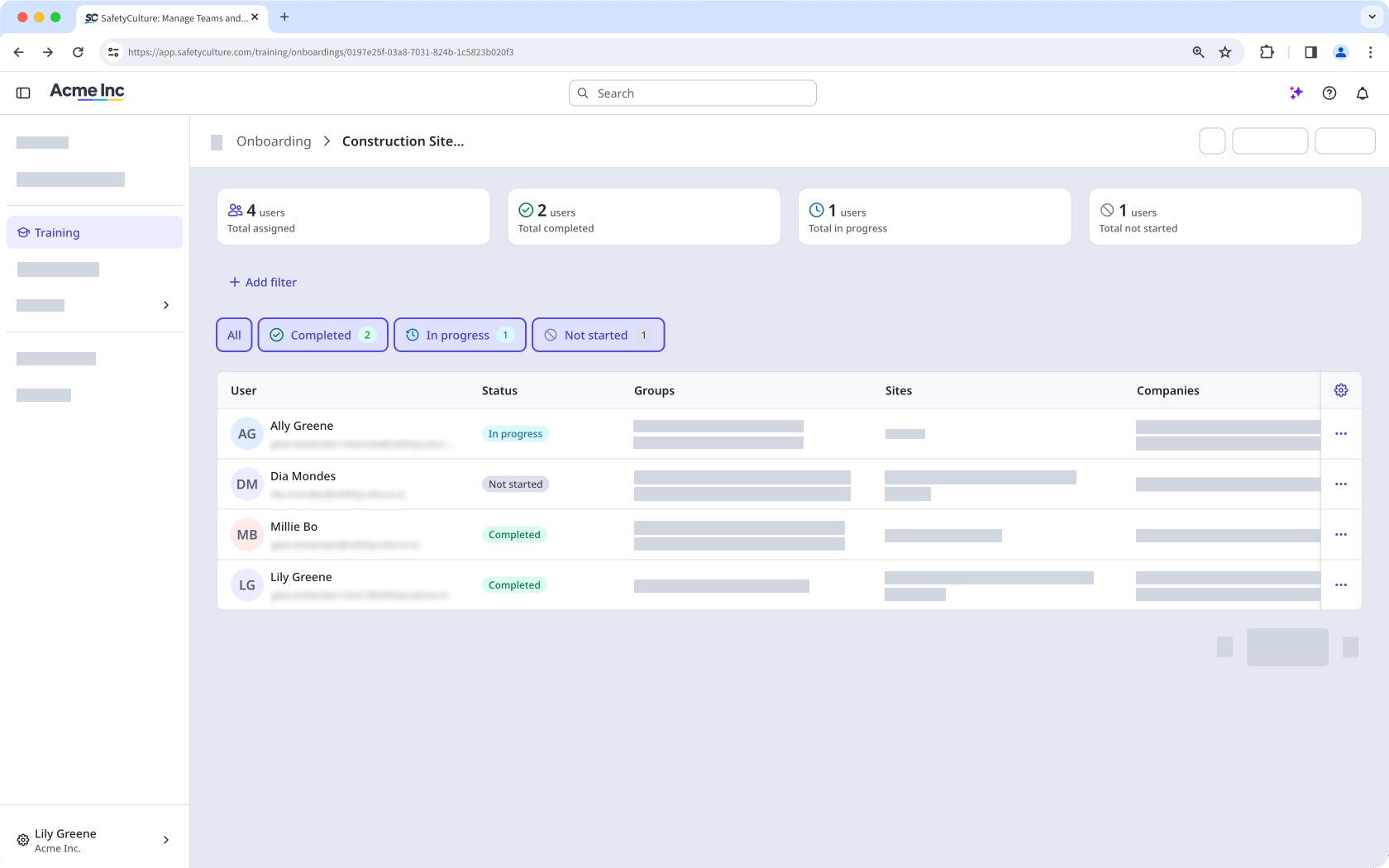Open browser extensions puzzle icon
Screen dimensions: 1389x868
click(x=1267, y=52)
